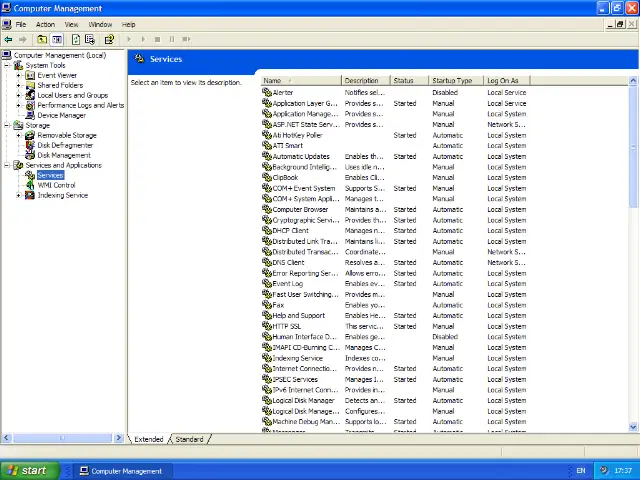
Task: Click the Up one level folder icon
Action: (42, 39)
